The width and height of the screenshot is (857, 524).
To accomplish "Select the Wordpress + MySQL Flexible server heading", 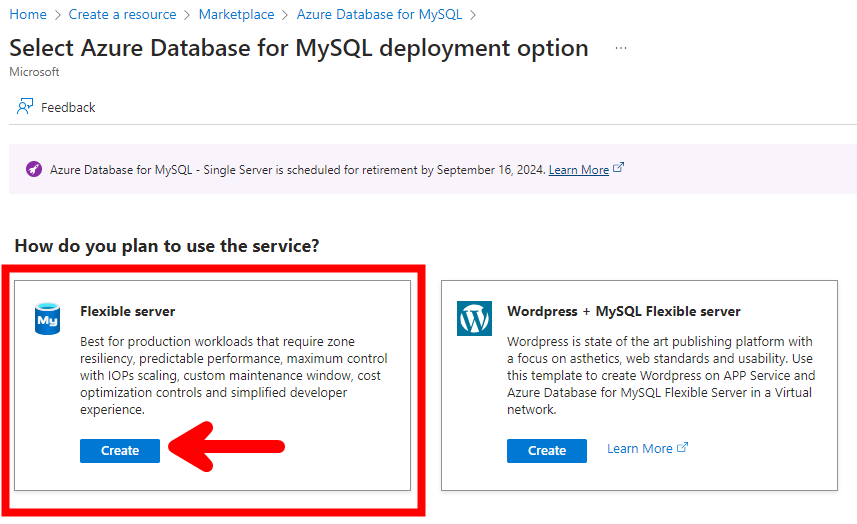I will coord(624,311).
